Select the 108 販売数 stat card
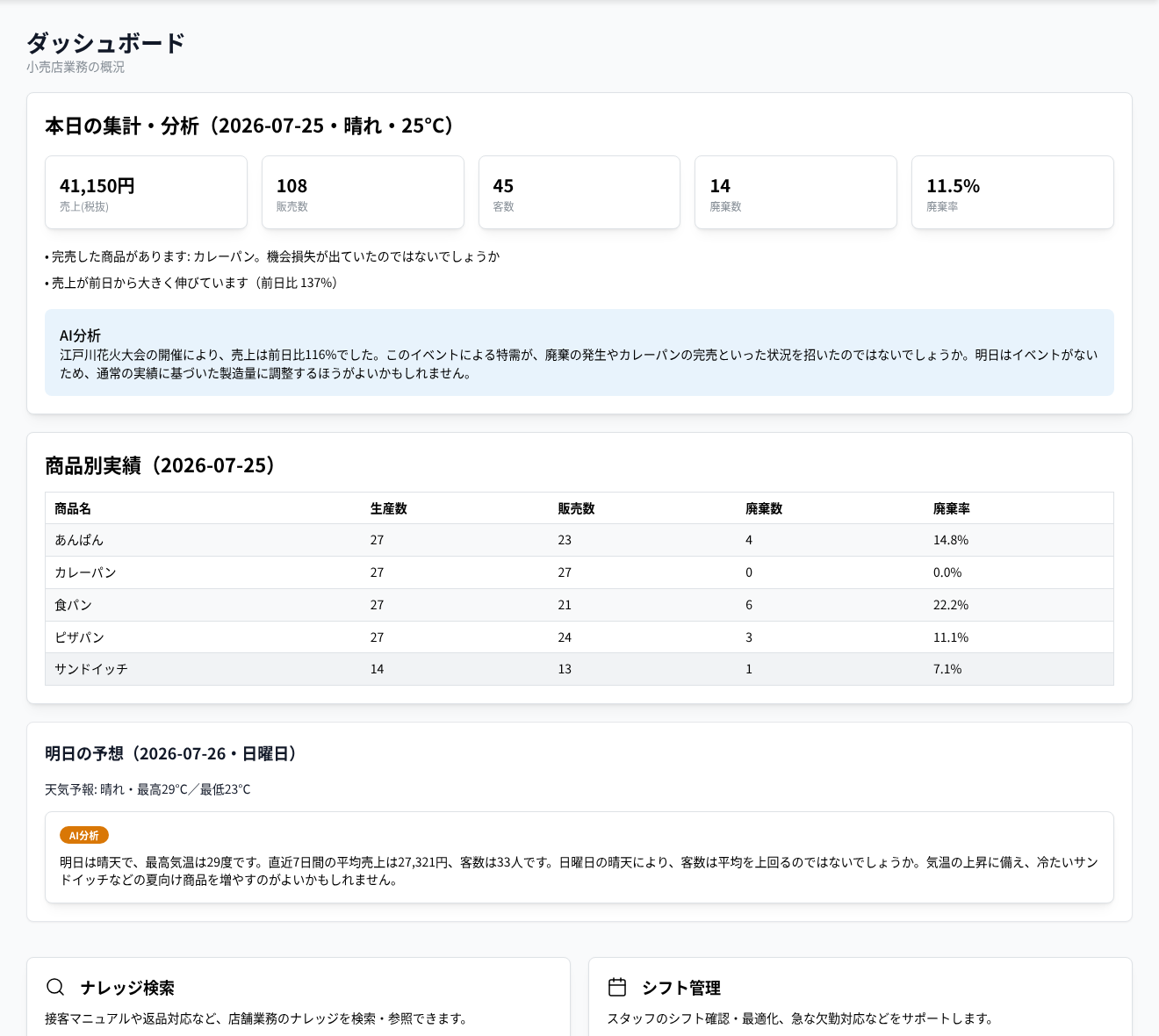 [363, 192]
